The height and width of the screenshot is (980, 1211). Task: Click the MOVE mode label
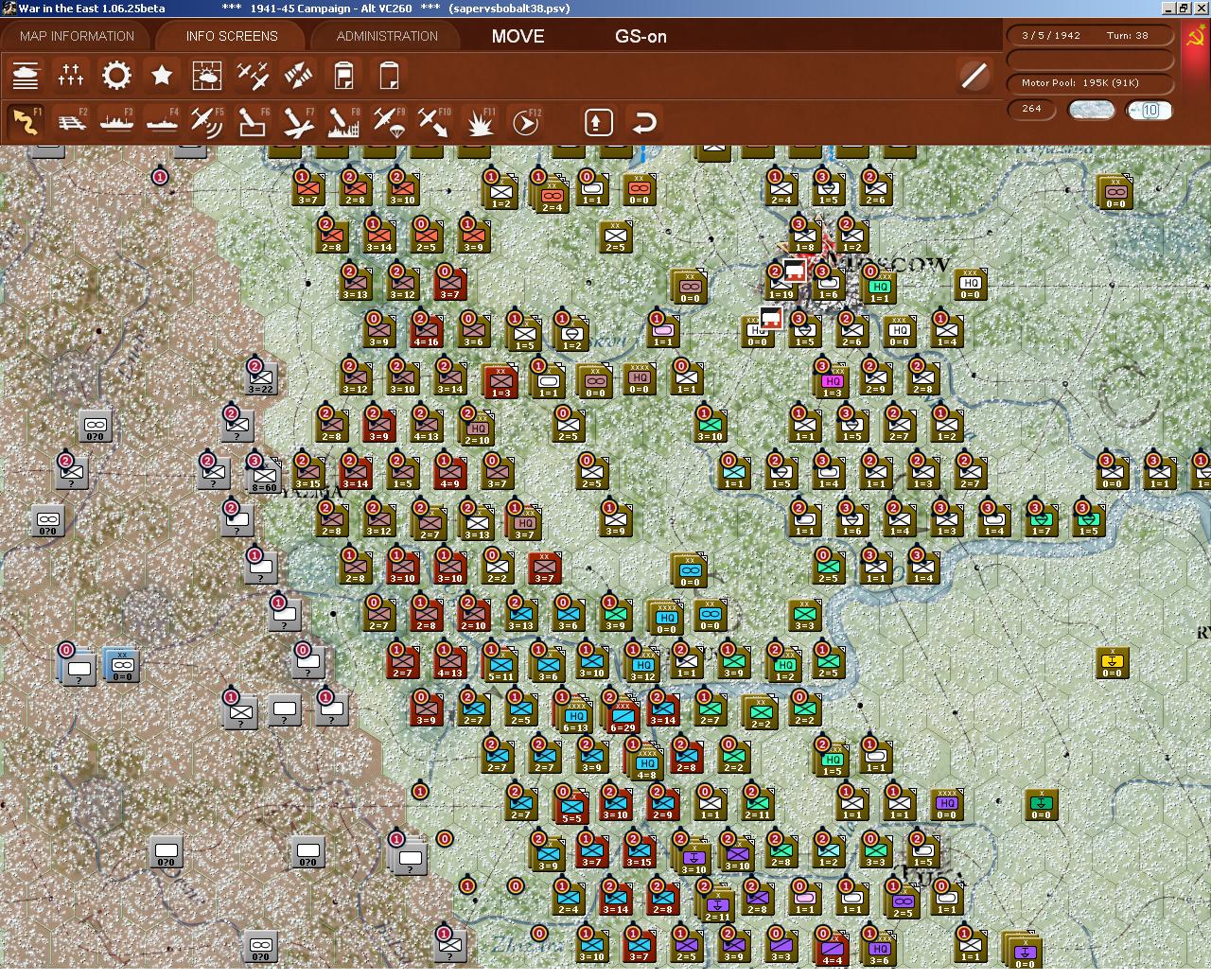(518, 36)
